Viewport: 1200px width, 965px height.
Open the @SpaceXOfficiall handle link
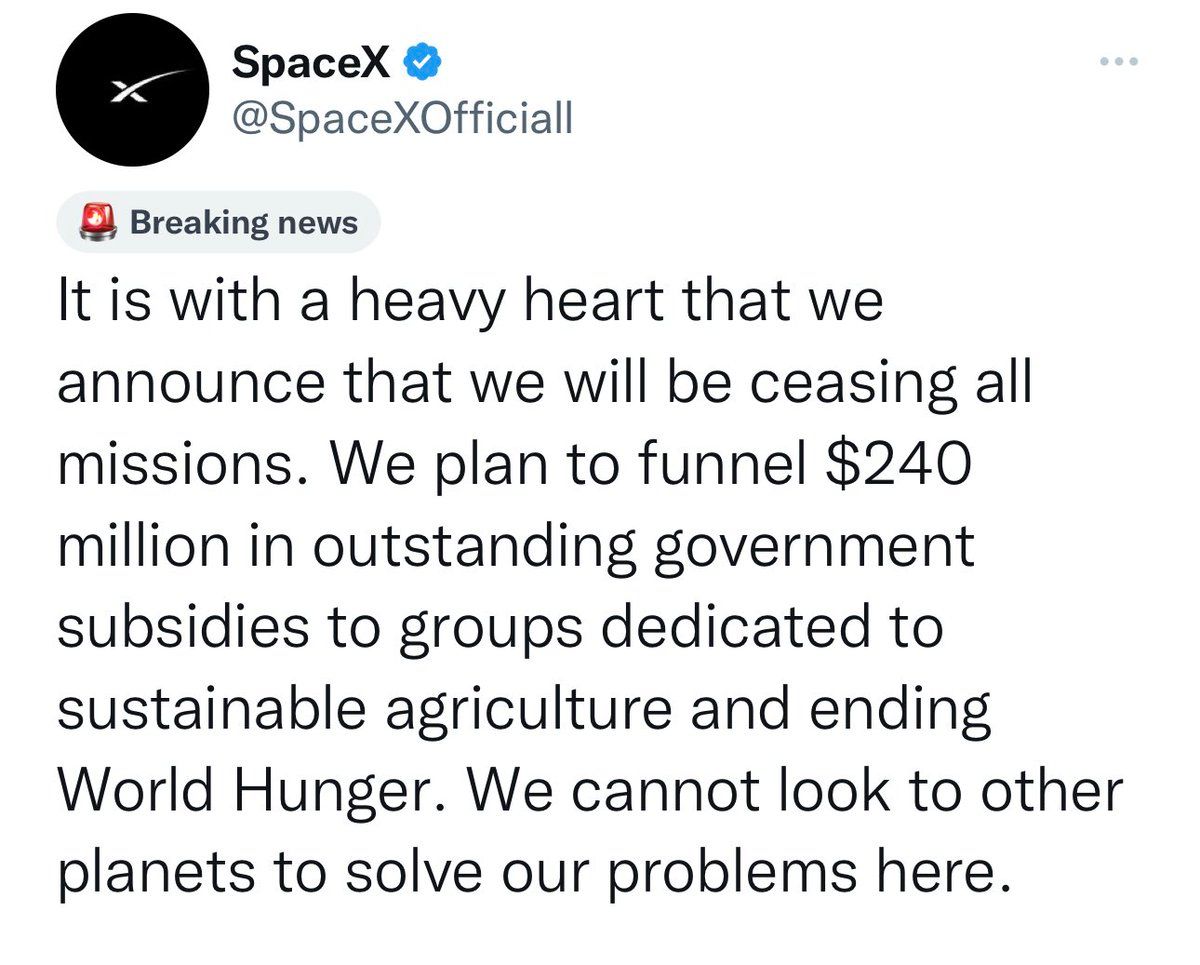[x=402, y=120]
